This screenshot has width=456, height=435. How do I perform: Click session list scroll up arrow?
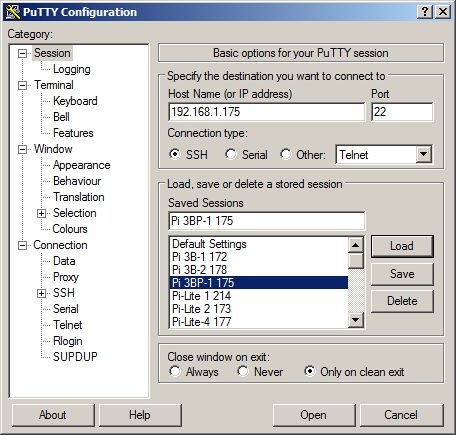356,245
